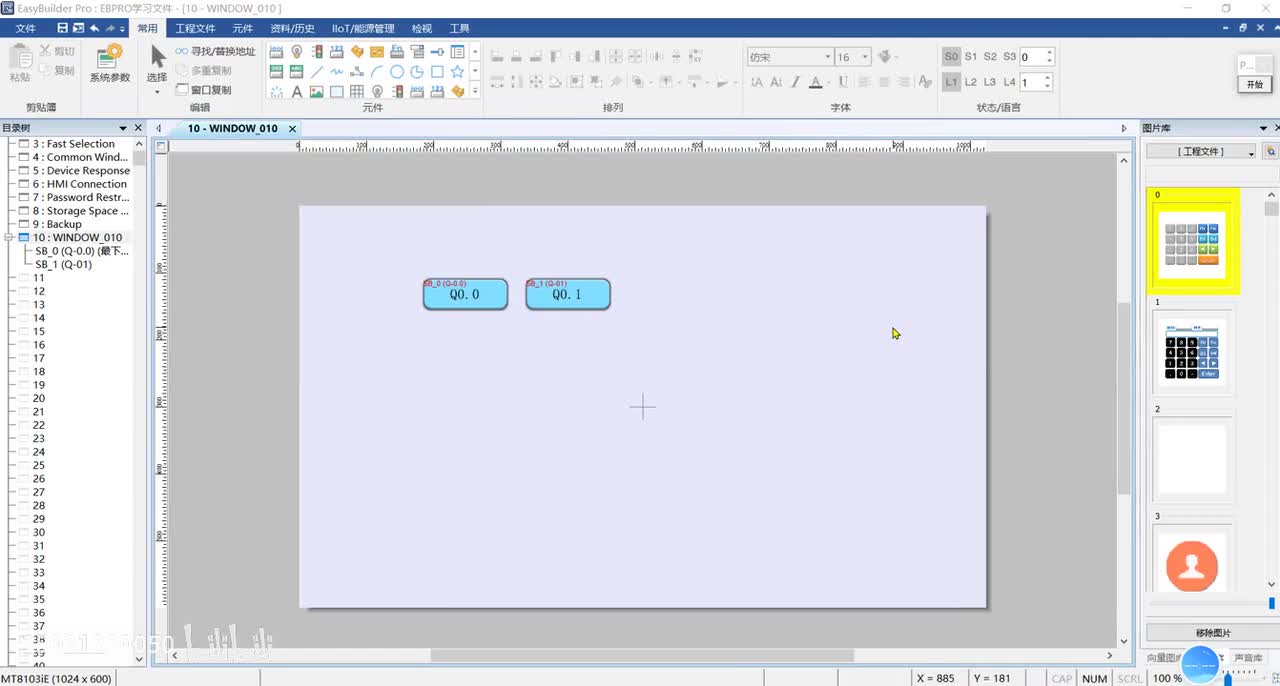Click the Save icon in quick access bar

pyautogui.click(x=62, y=28)
